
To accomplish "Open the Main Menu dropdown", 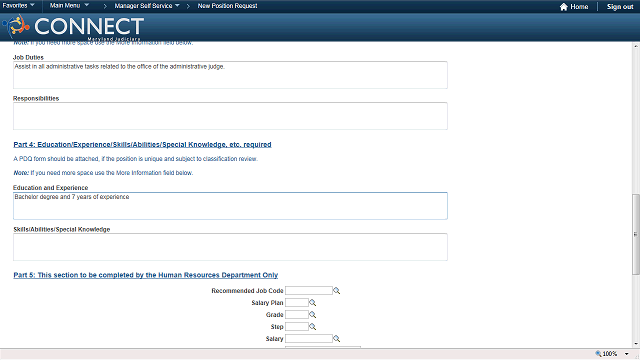I will [69, 6].
